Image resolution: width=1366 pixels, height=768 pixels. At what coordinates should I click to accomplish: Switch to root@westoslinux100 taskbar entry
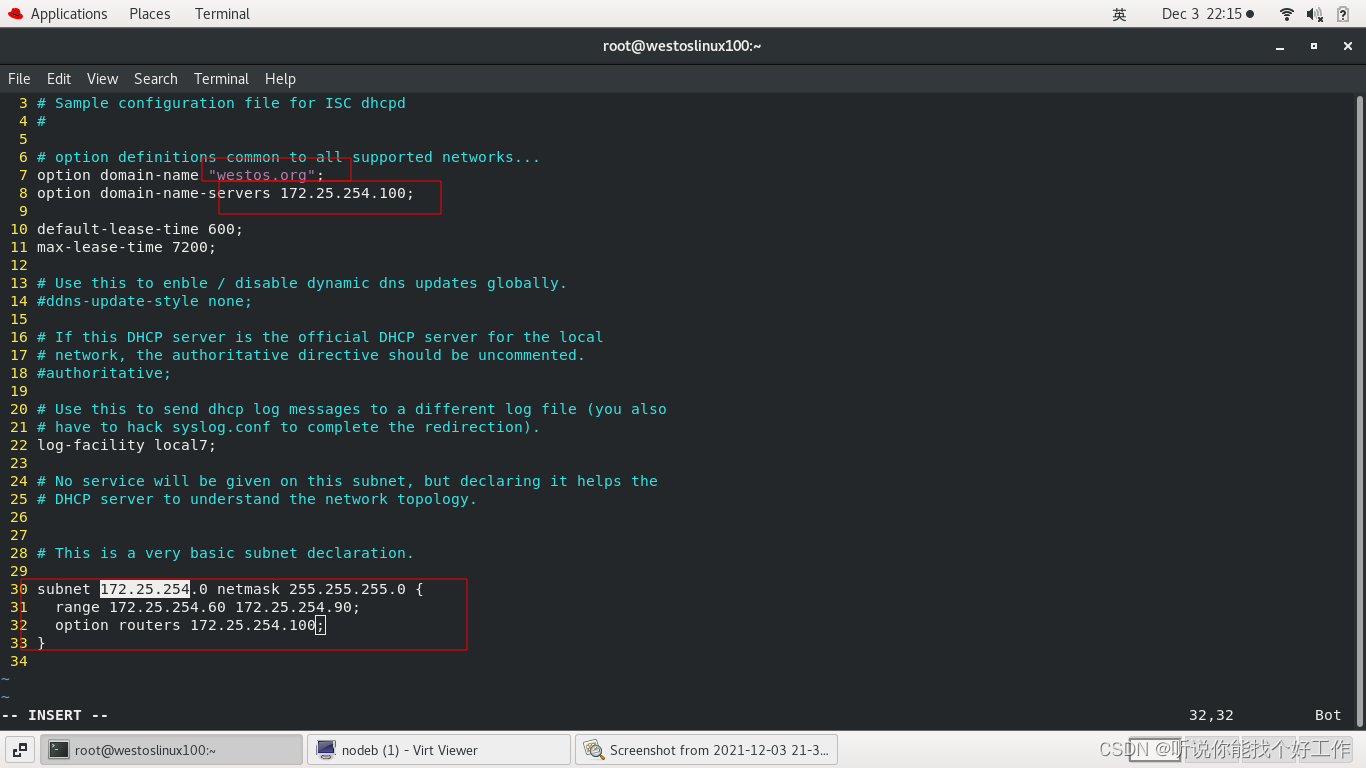(x=171, y=750)
